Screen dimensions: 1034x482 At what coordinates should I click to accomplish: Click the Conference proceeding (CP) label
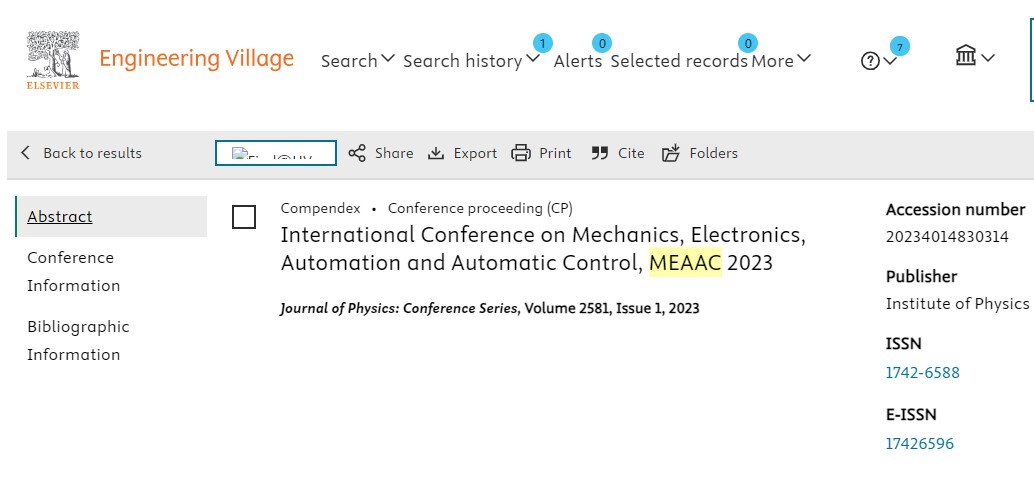pyautogui.click(x=480, y=208)
